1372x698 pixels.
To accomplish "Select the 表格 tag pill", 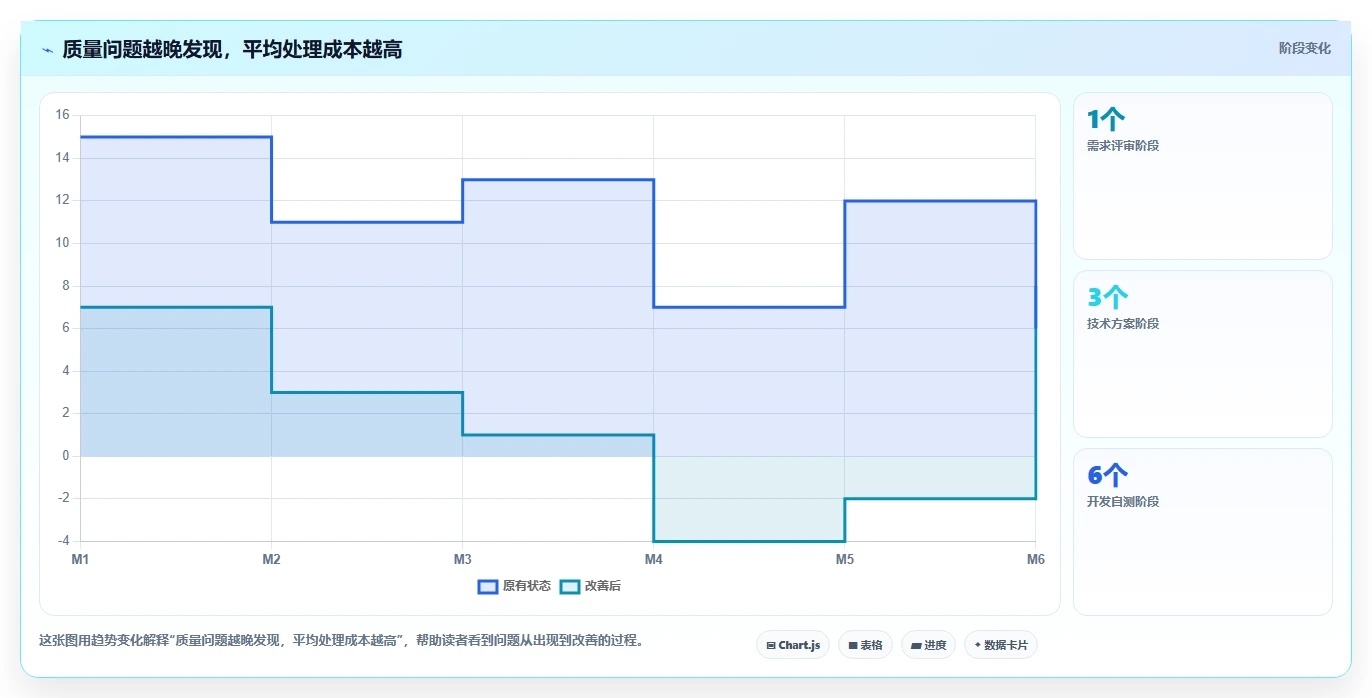I will pyautogui.click(x=865, y=645).
